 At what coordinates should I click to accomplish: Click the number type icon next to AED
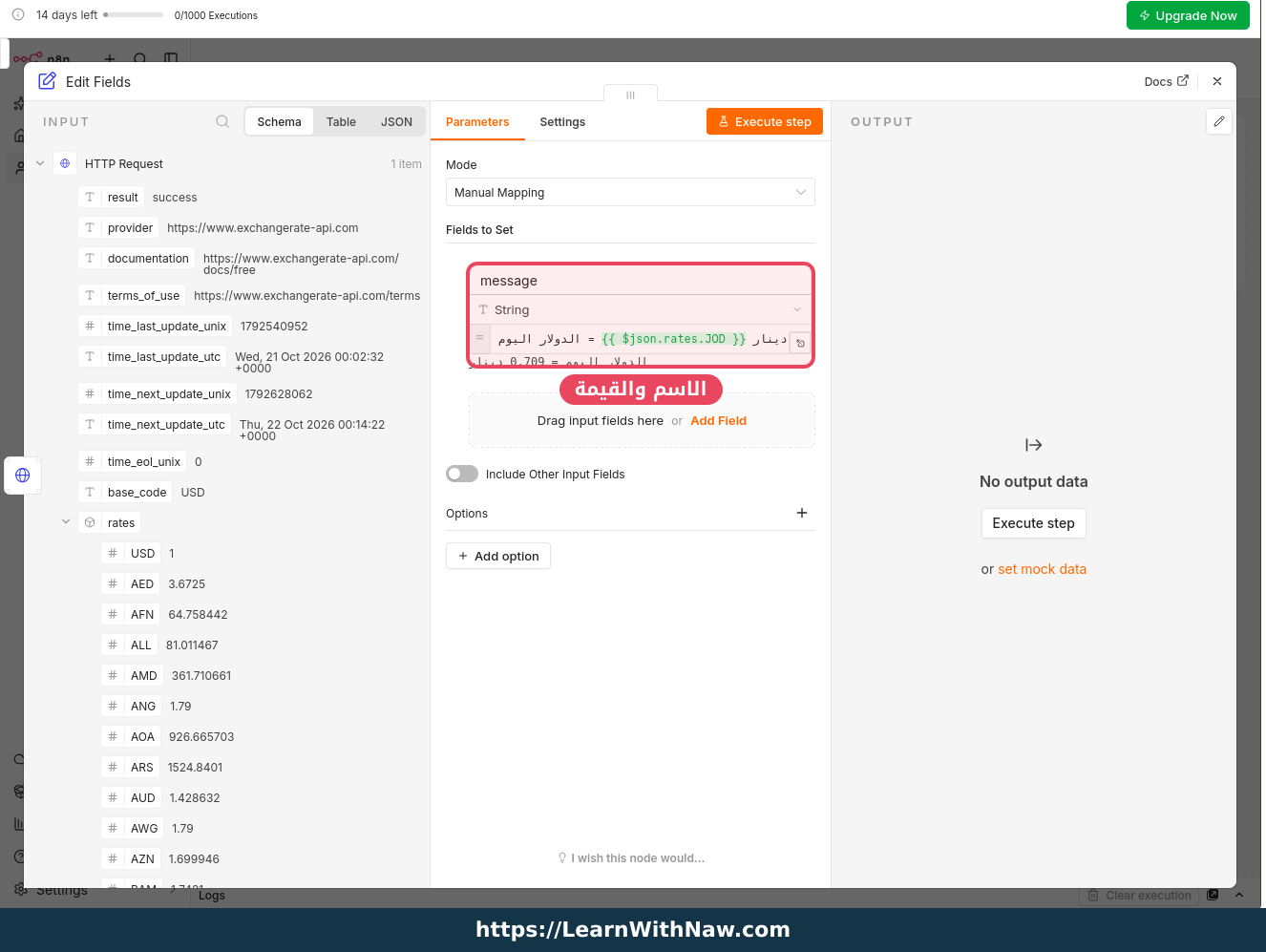[x=113, y=583]
